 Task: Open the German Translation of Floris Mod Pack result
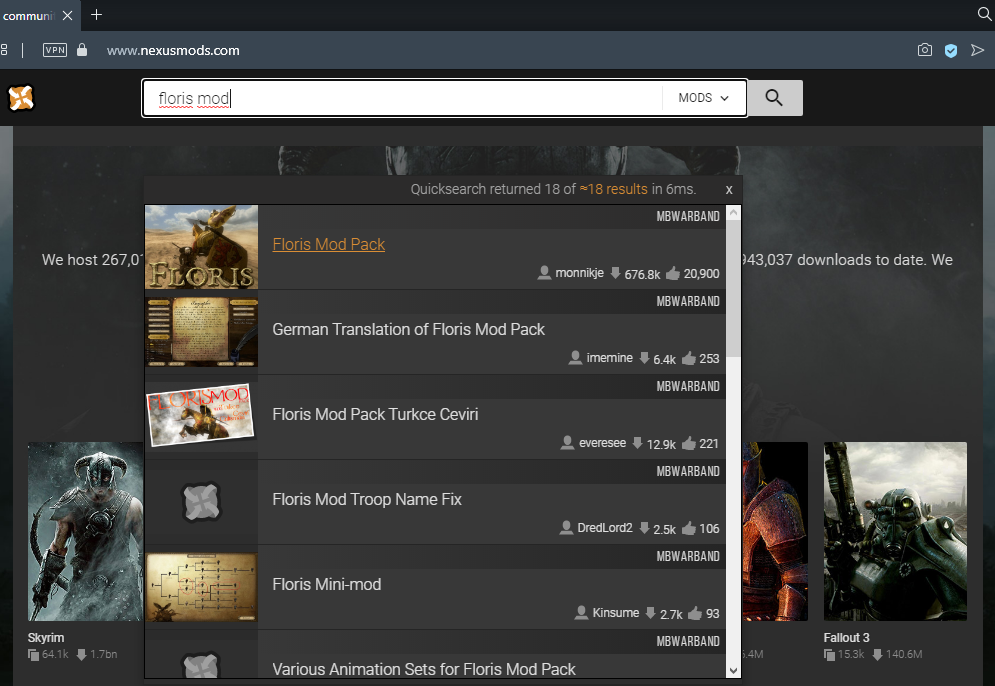[x=409, y=329]
